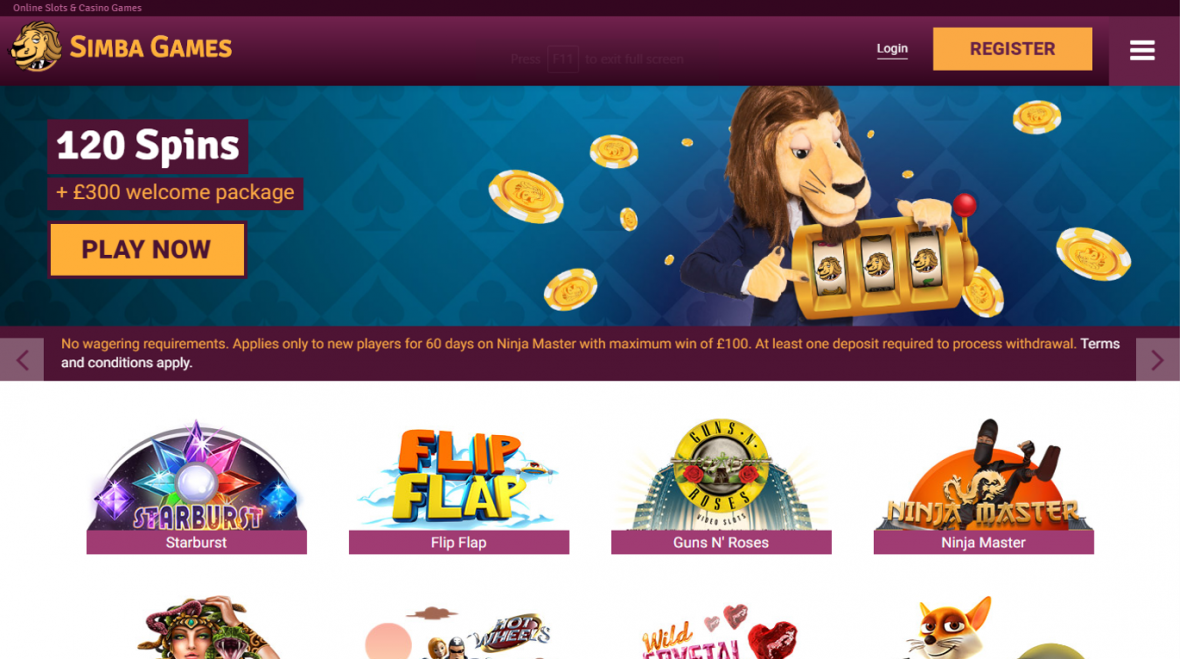The height and width of the screenshot is (659, 1180).
Task: Click the Simba Games title text
Action: point(151,47)
